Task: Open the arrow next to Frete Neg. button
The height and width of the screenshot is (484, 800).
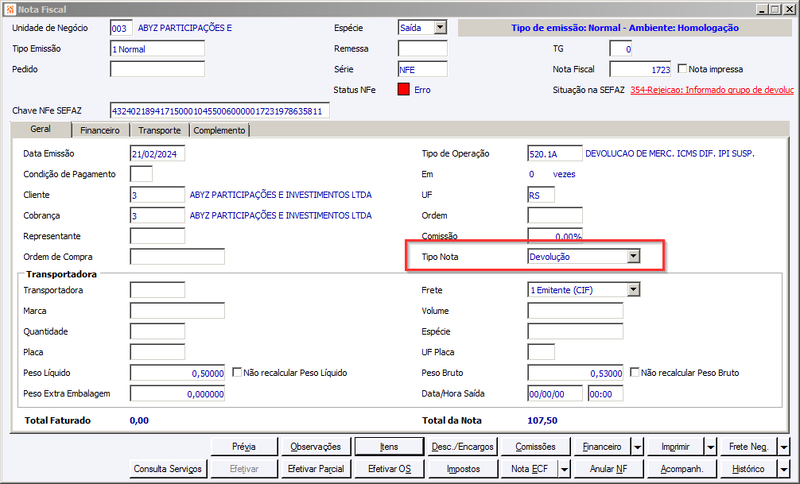Action: pos(784,447)
